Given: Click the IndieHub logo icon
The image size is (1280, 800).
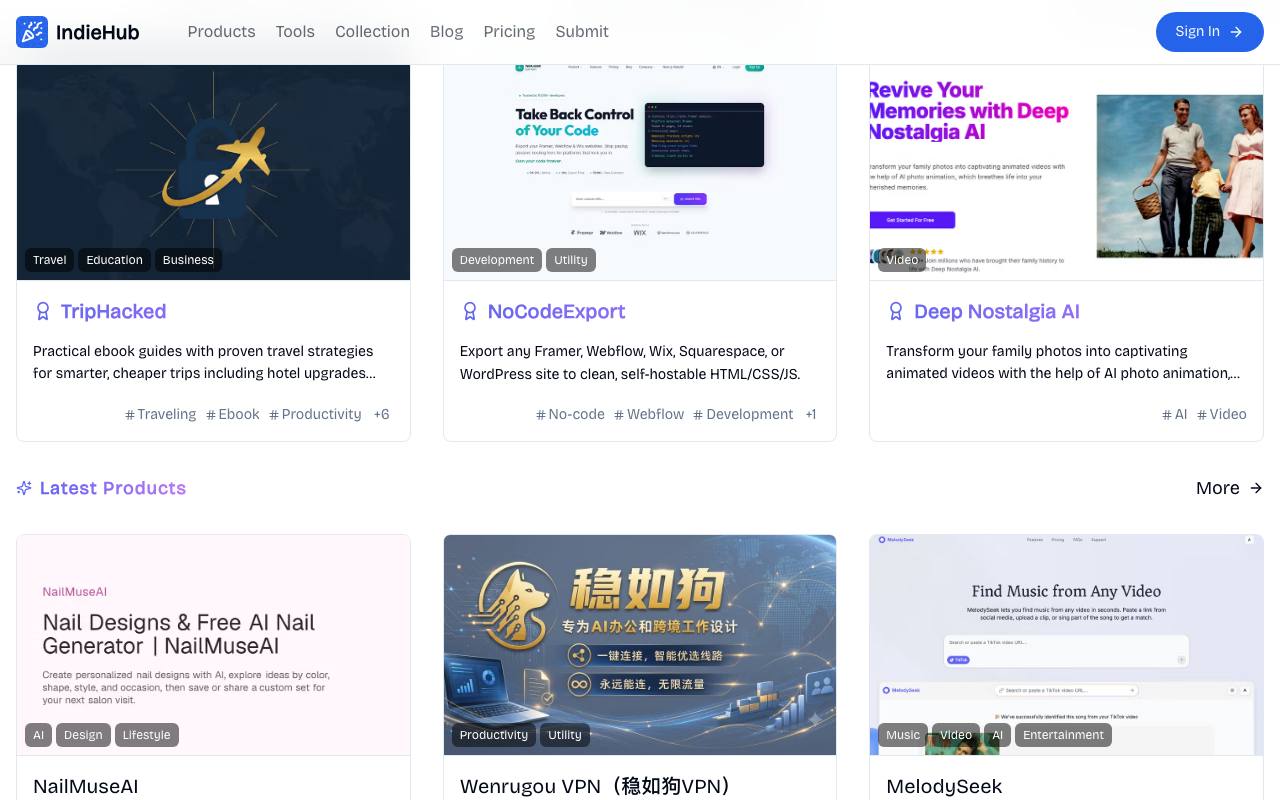Looking at the screenshot, I should click(32, 32).
